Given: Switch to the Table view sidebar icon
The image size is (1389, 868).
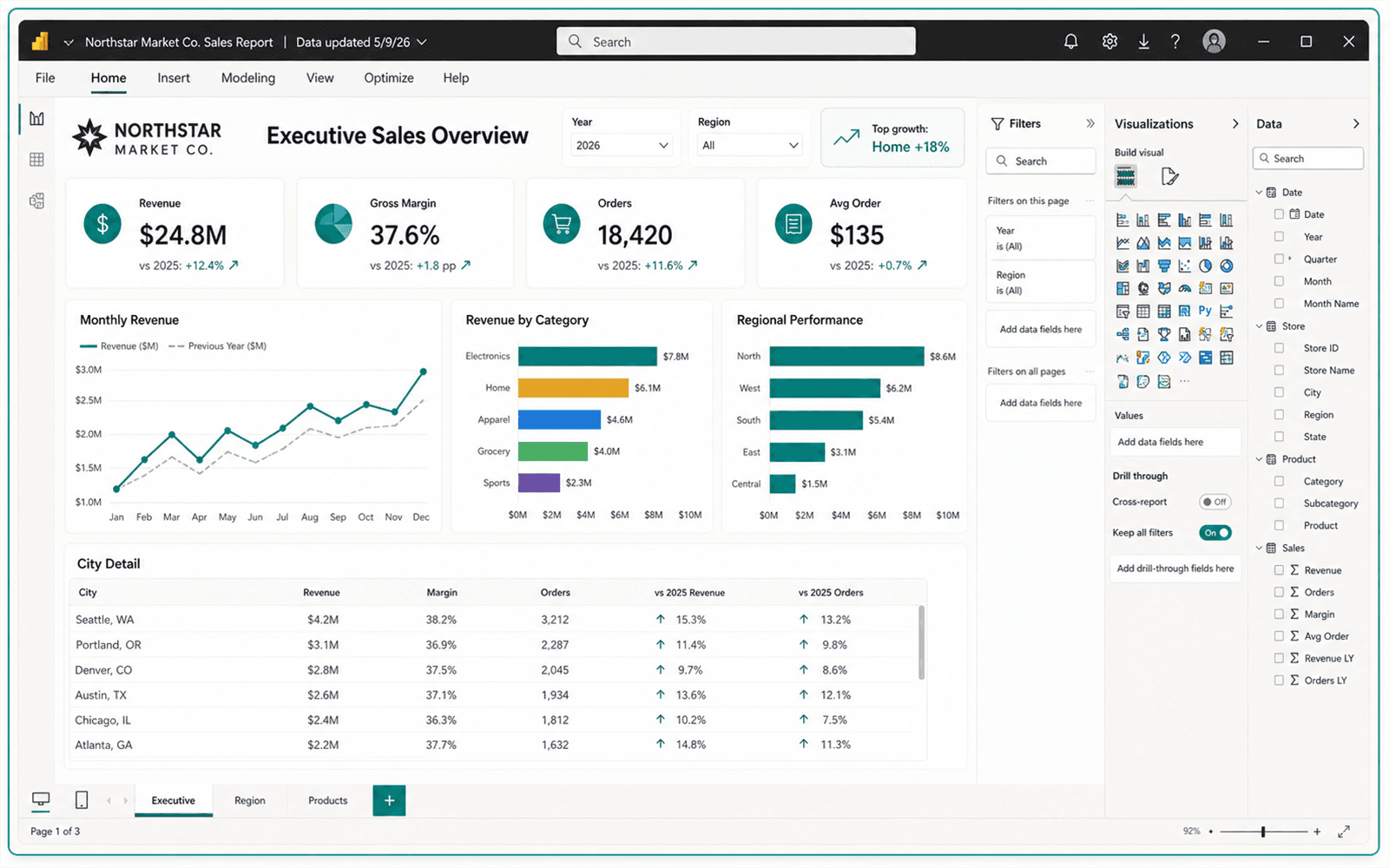Looking at the screenshot, I should pos(36,160).
